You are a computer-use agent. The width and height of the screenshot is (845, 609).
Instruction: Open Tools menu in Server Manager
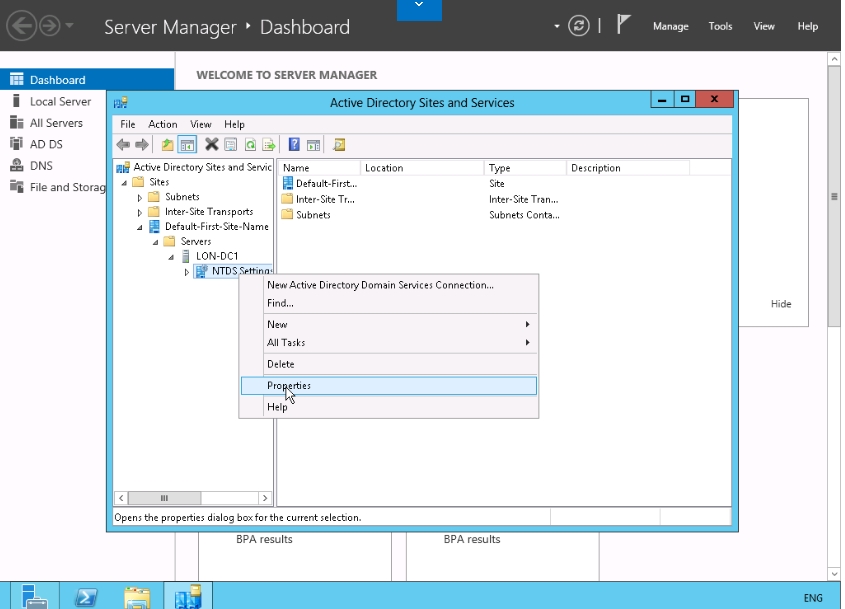(720, 26)
